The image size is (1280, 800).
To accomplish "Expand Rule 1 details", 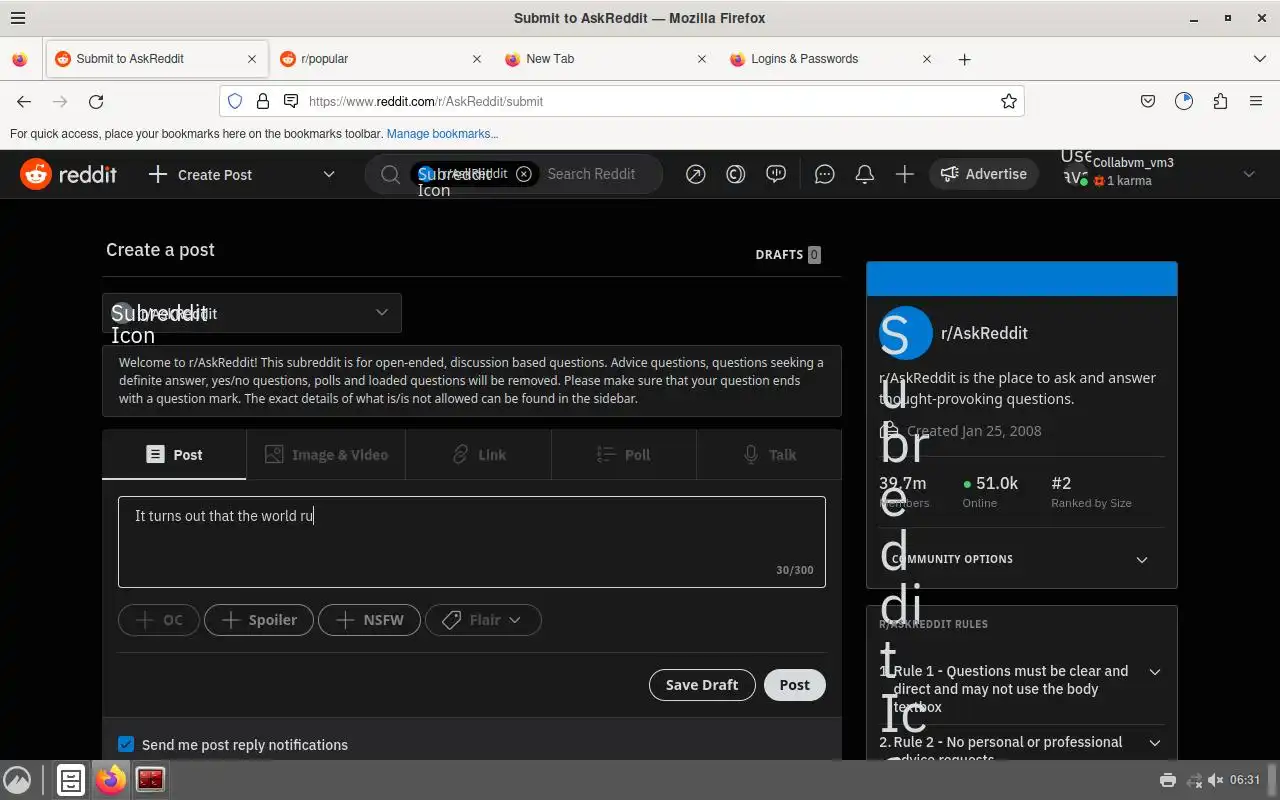I will coord(1155,672).
